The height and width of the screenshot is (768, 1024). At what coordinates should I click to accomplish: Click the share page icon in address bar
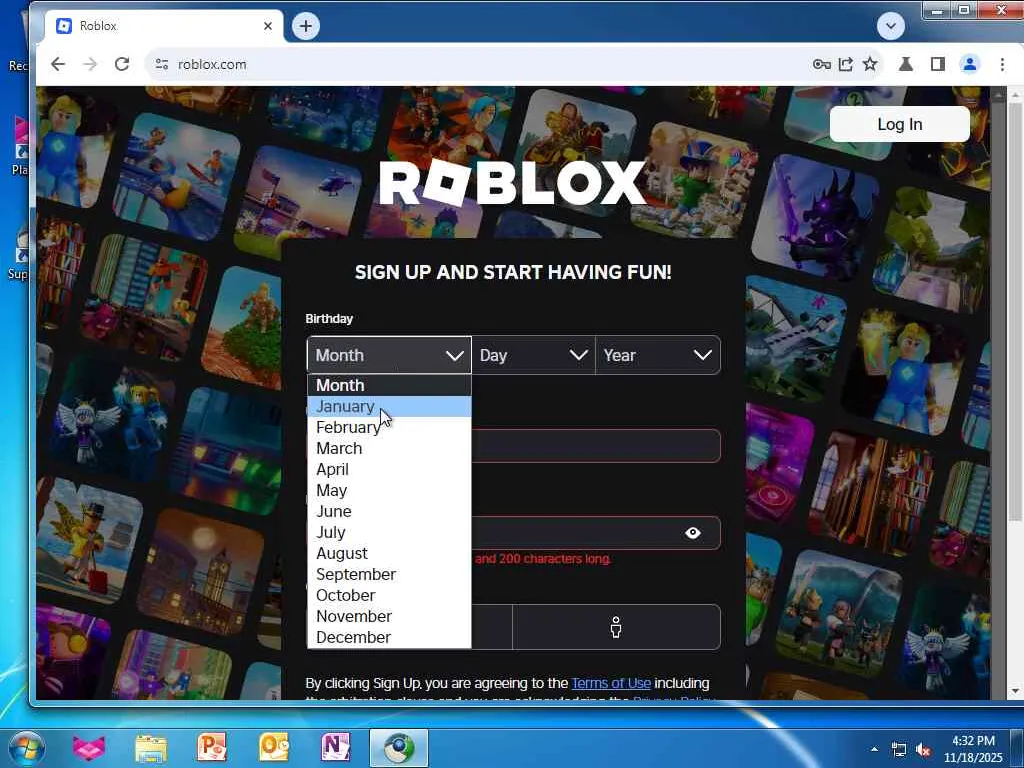coord(846,64)
